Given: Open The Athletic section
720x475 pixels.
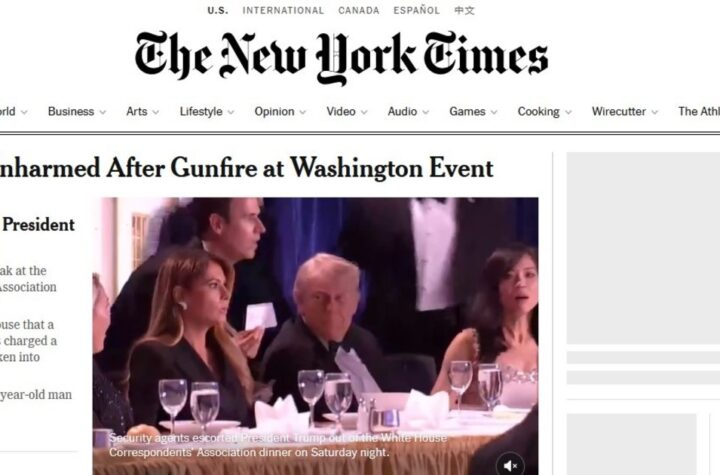Looking at the screenshot, I should point(699,112).
